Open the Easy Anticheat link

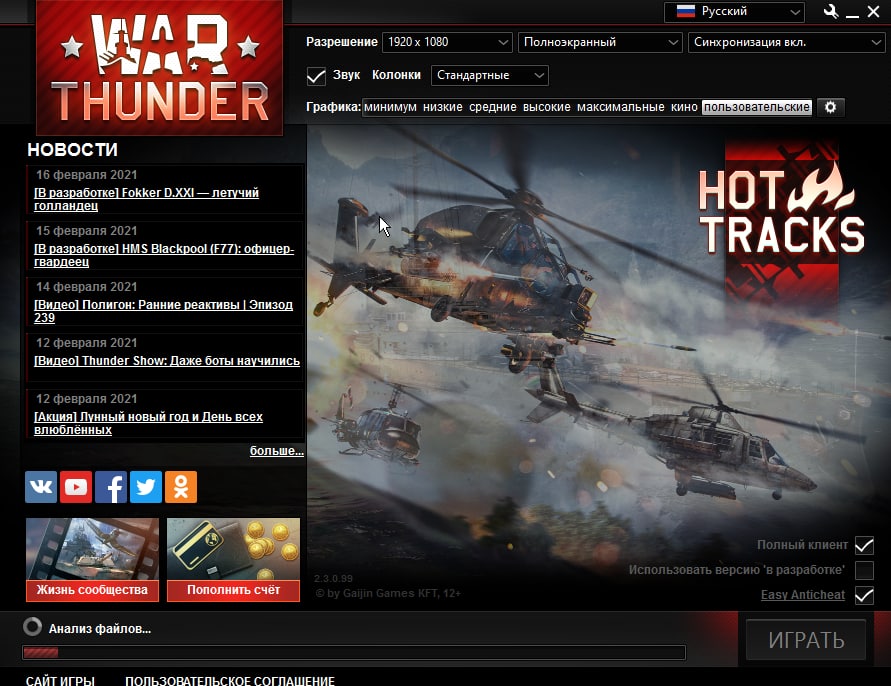802,594
